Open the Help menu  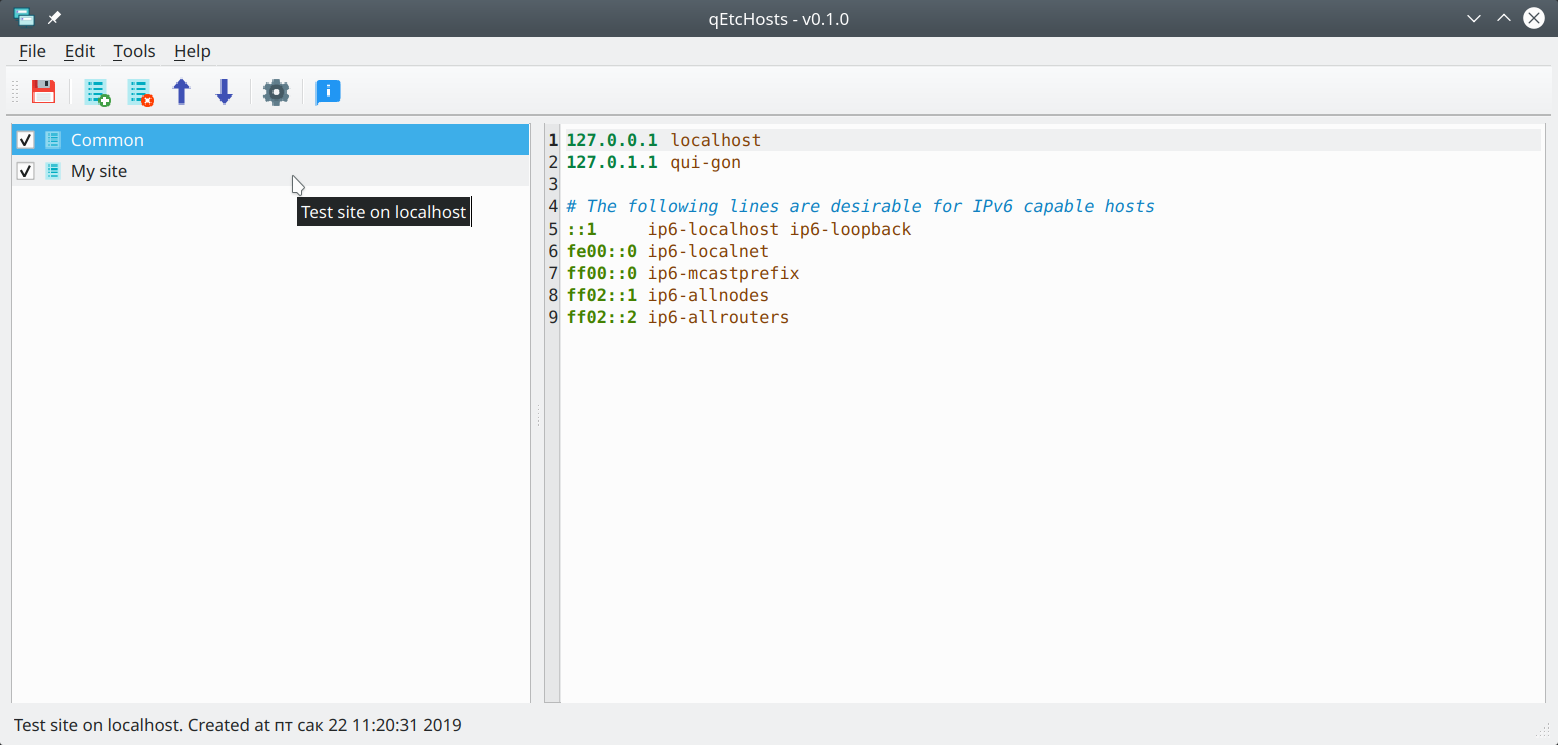pyautogui.click(x=192, y=51)
